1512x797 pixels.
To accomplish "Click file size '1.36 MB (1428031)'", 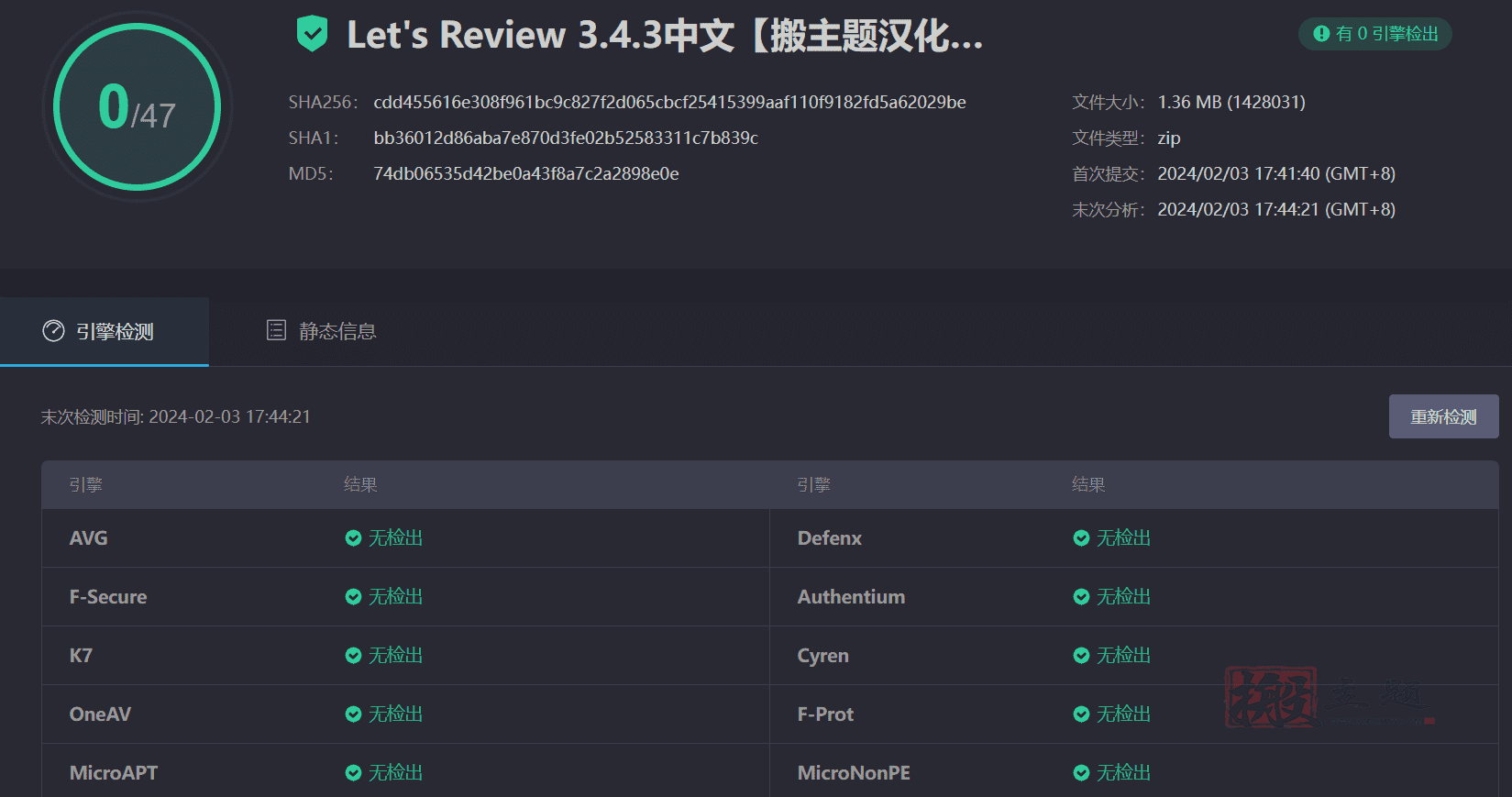I will pos(1231,102).
